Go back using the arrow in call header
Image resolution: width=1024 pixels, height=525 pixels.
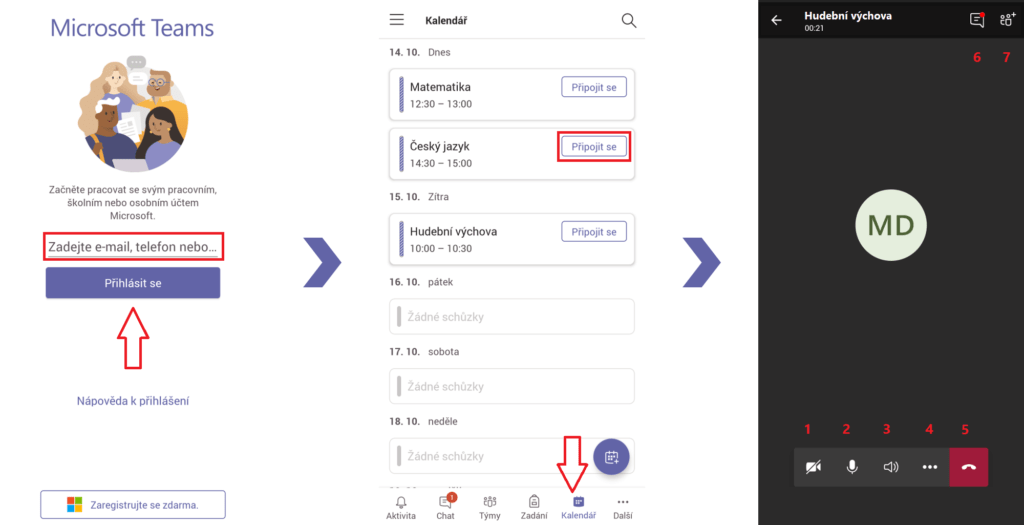[776, 20]
